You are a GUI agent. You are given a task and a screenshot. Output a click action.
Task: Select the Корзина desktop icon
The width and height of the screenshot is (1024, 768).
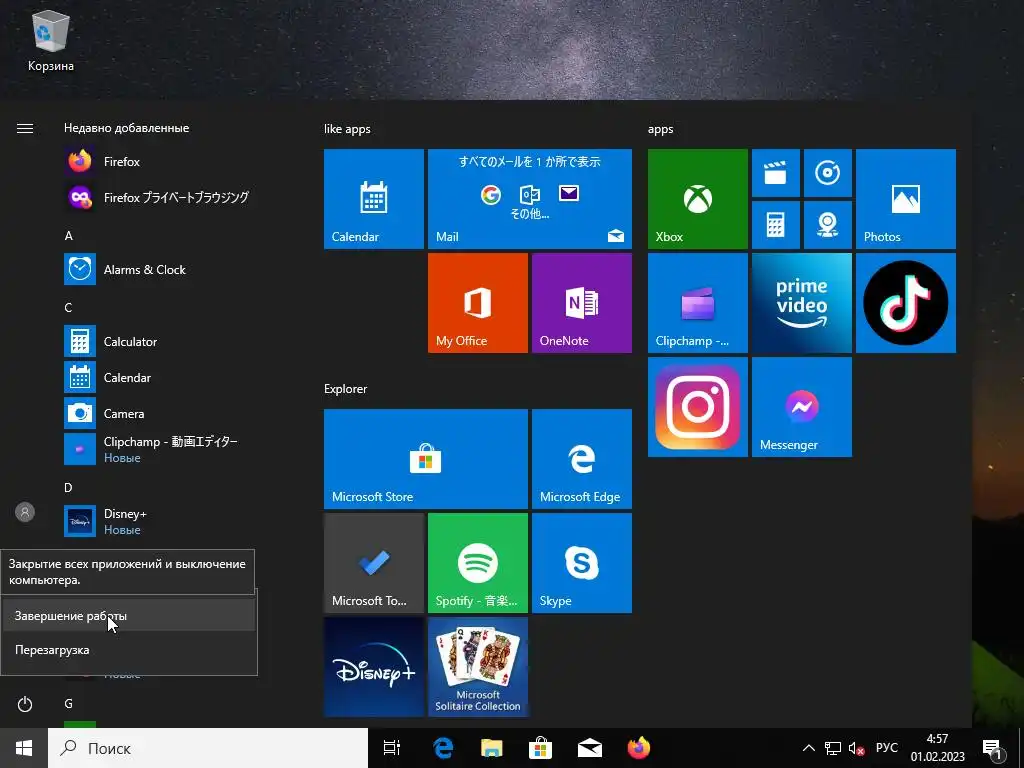point(50,40)
